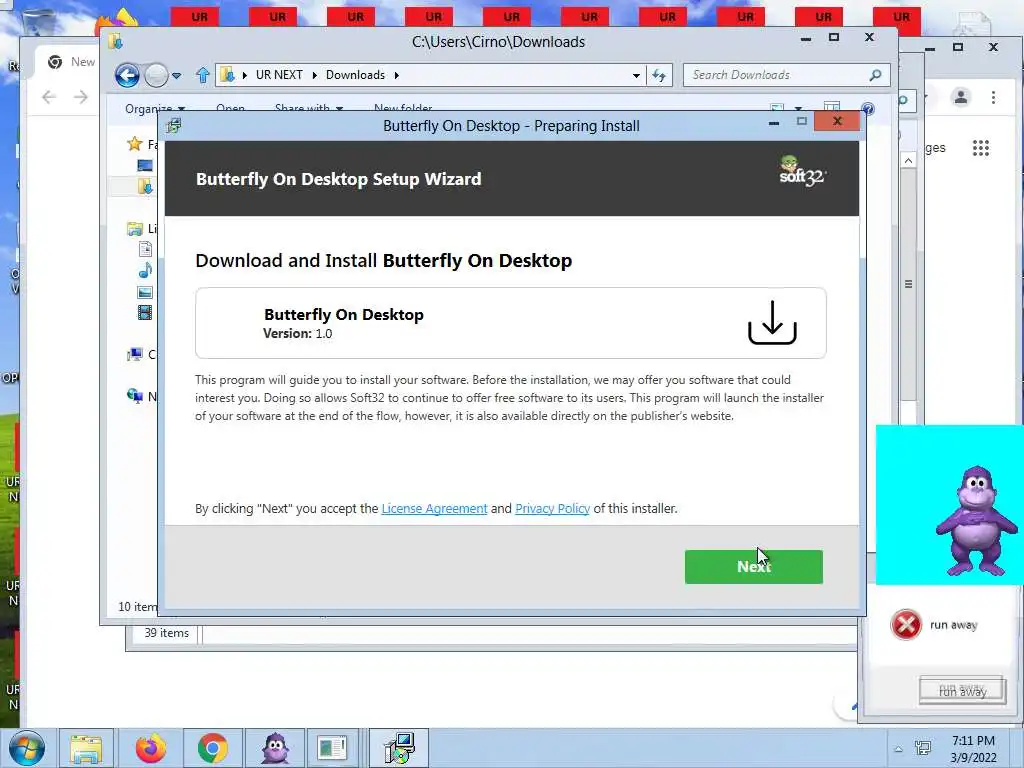This screenshot has width=1024, height=768.
Task: Open recent locations dropdown in Explorer
Action: [x=176, y=76]
